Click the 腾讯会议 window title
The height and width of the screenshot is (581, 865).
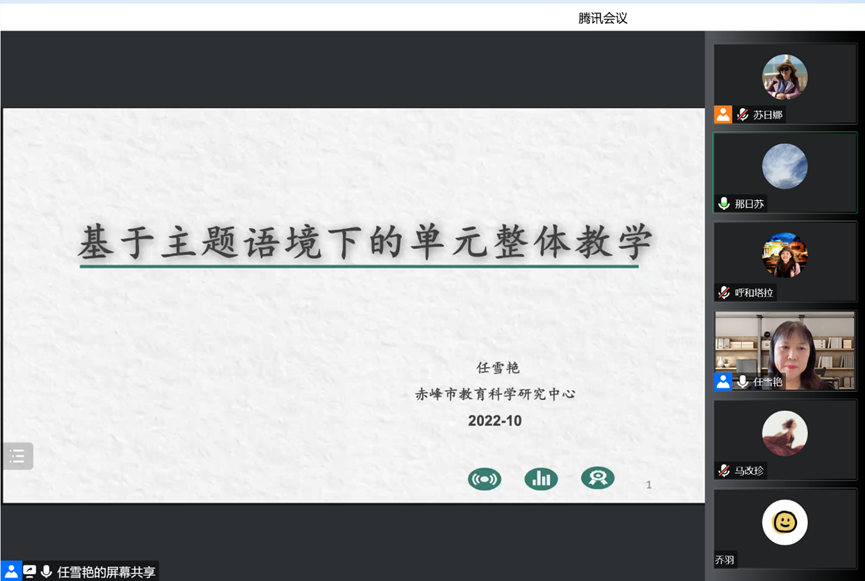click(x=603, y=18)
